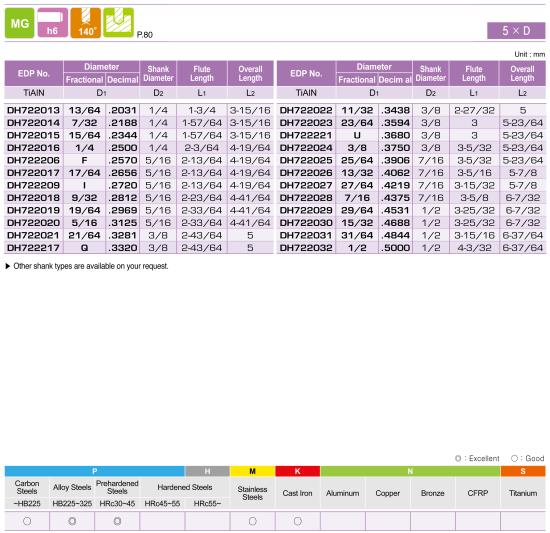Click the green MG icon
The image size is (550, 533).
pyautogui.click(x=20, y=23)
